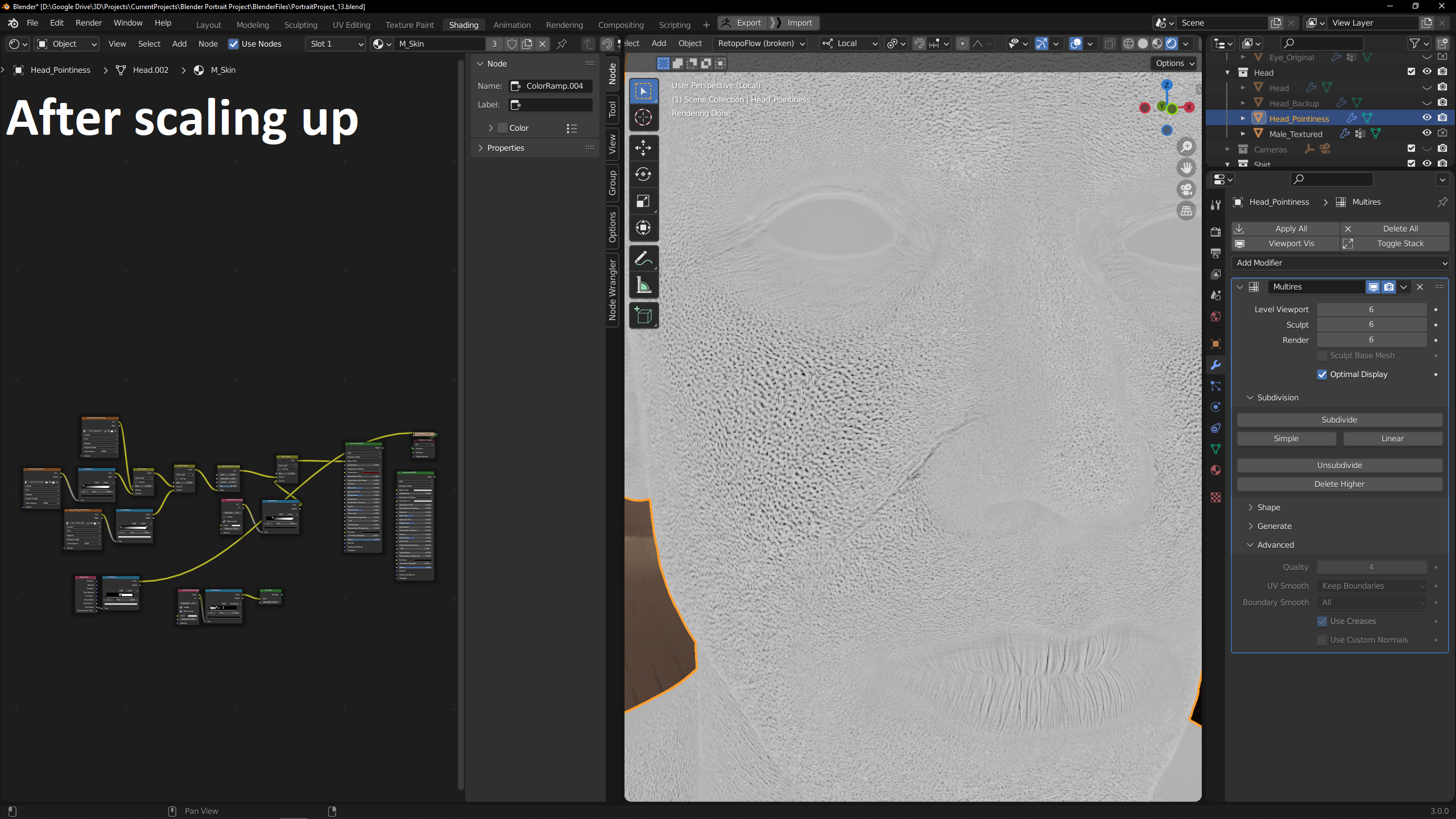Select the Move tool in viewport toolbar

click(x=643, y=148)
